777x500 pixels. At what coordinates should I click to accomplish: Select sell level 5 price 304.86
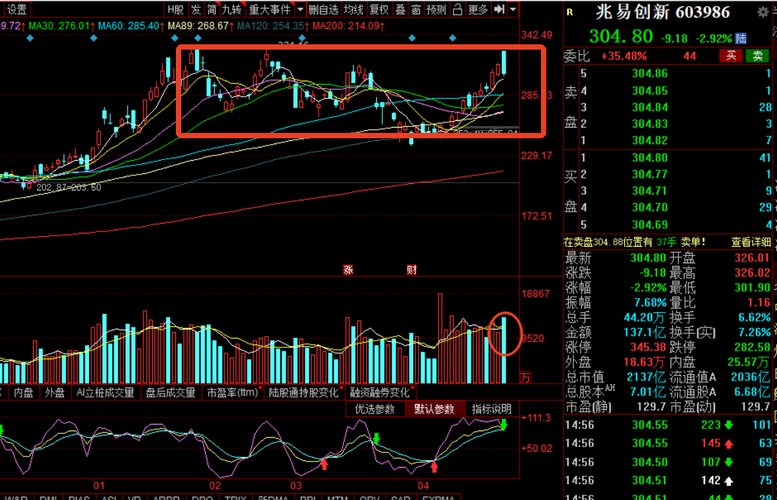point(650,74)
